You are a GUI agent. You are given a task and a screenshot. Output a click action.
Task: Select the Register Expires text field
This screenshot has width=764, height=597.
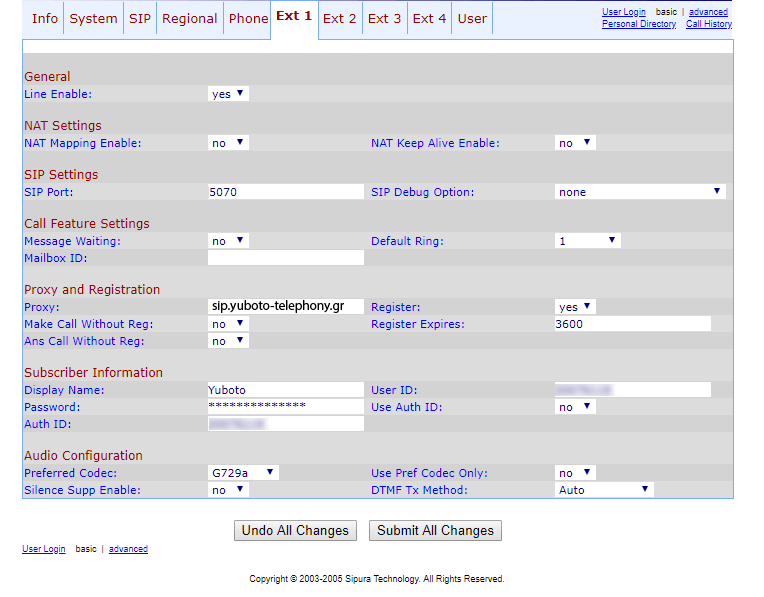point(632,324)
